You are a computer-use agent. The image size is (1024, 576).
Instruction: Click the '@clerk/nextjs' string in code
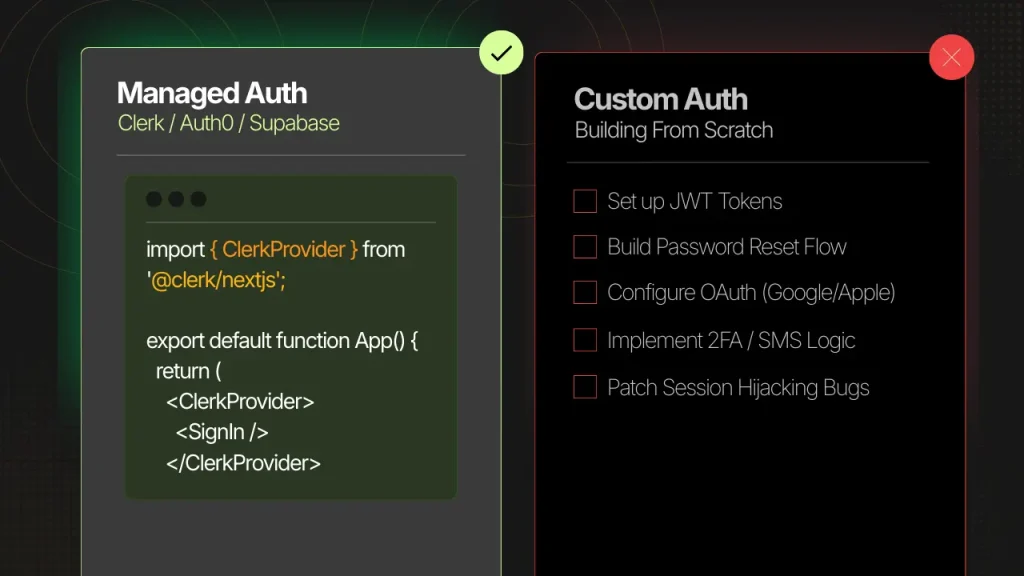tap(216, 281)
